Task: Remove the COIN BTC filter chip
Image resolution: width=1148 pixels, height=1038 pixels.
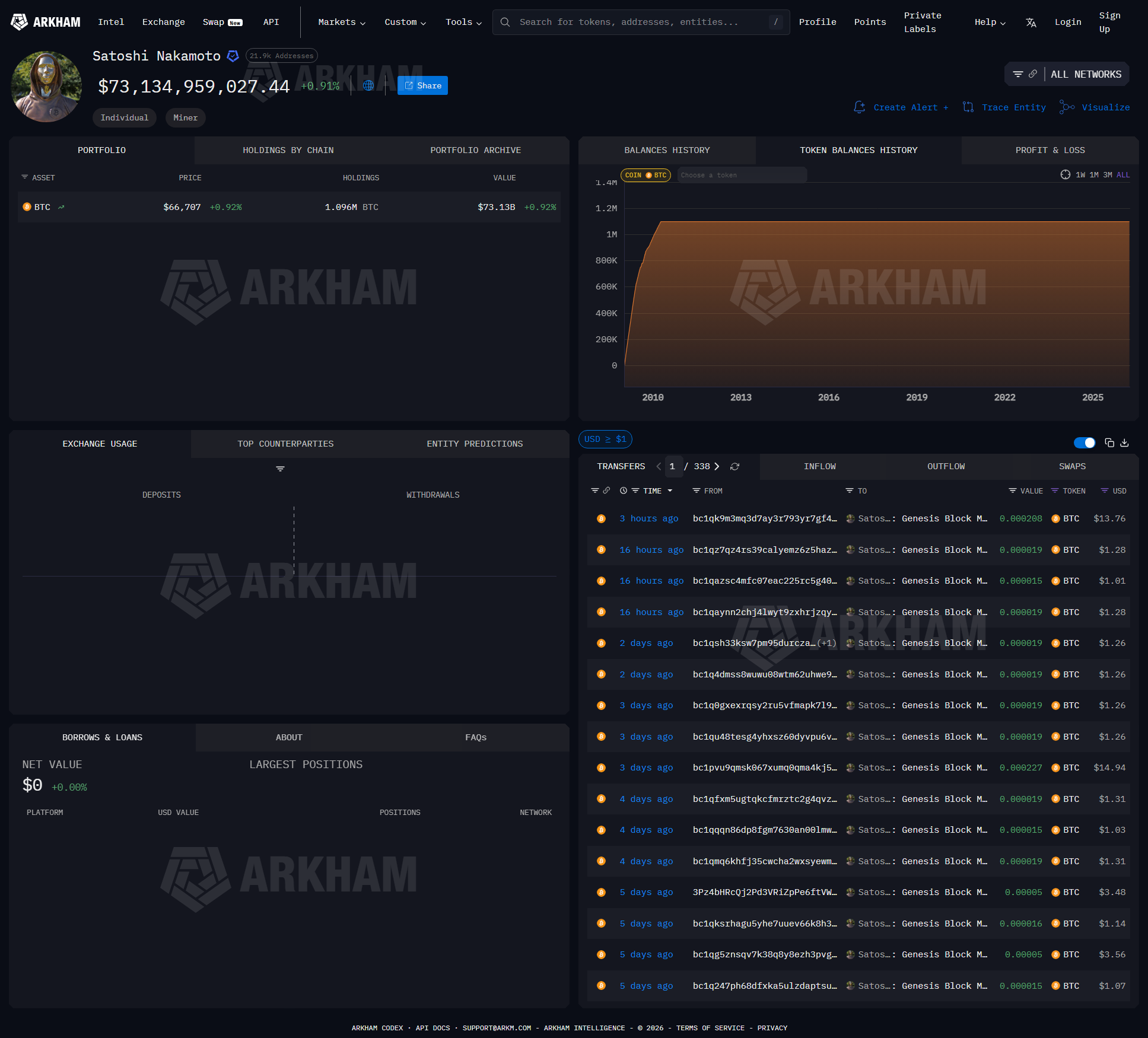Action: pyautogui.click(x=645, y=175)
